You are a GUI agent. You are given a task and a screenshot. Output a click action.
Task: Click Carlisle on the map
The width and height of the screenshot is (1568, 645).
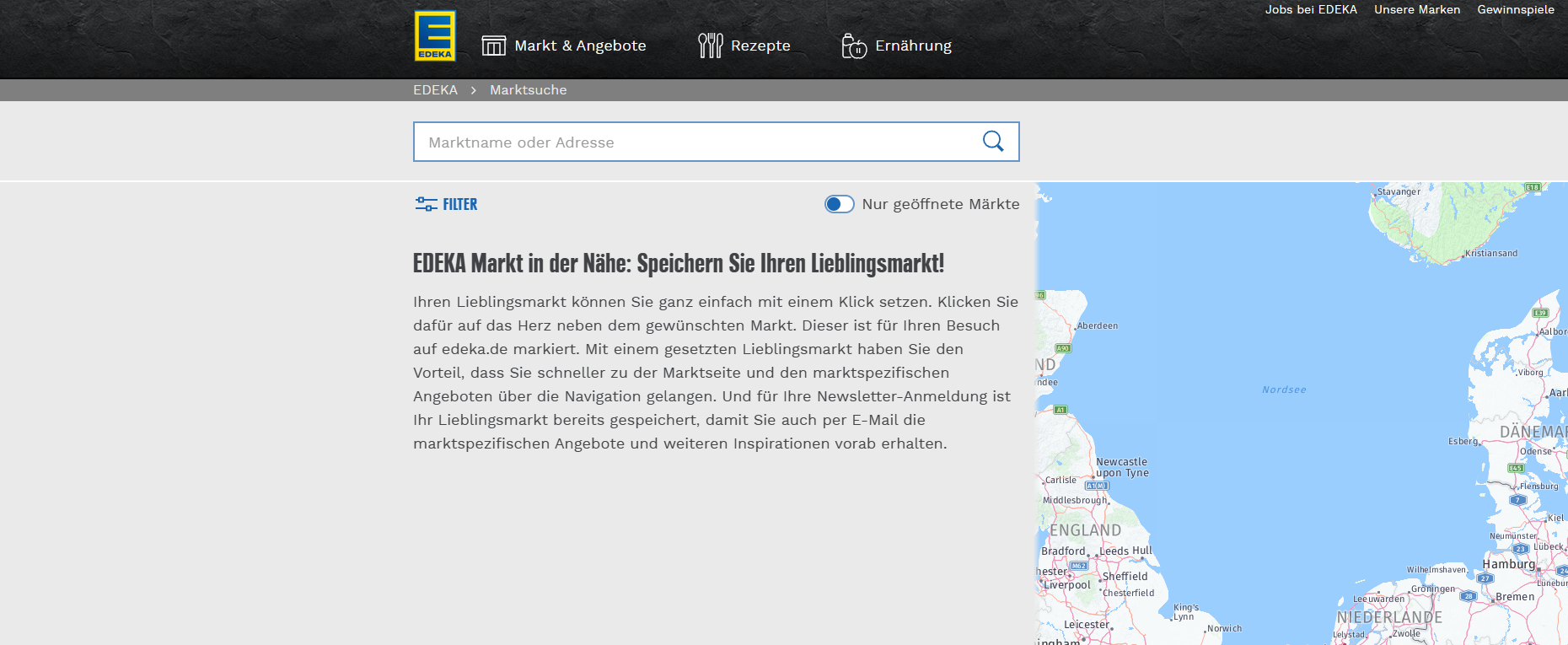[1061, 480]
